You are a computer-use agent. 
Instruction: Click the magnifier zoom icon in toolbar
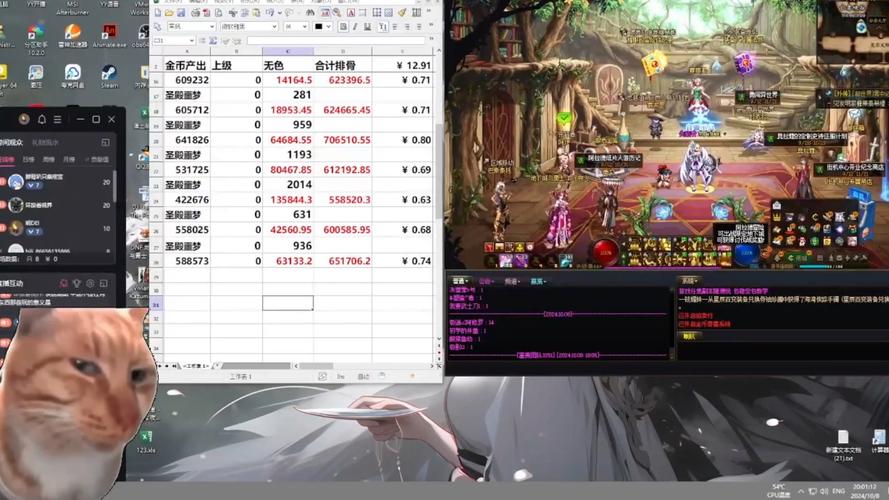[x=337, y=12]
